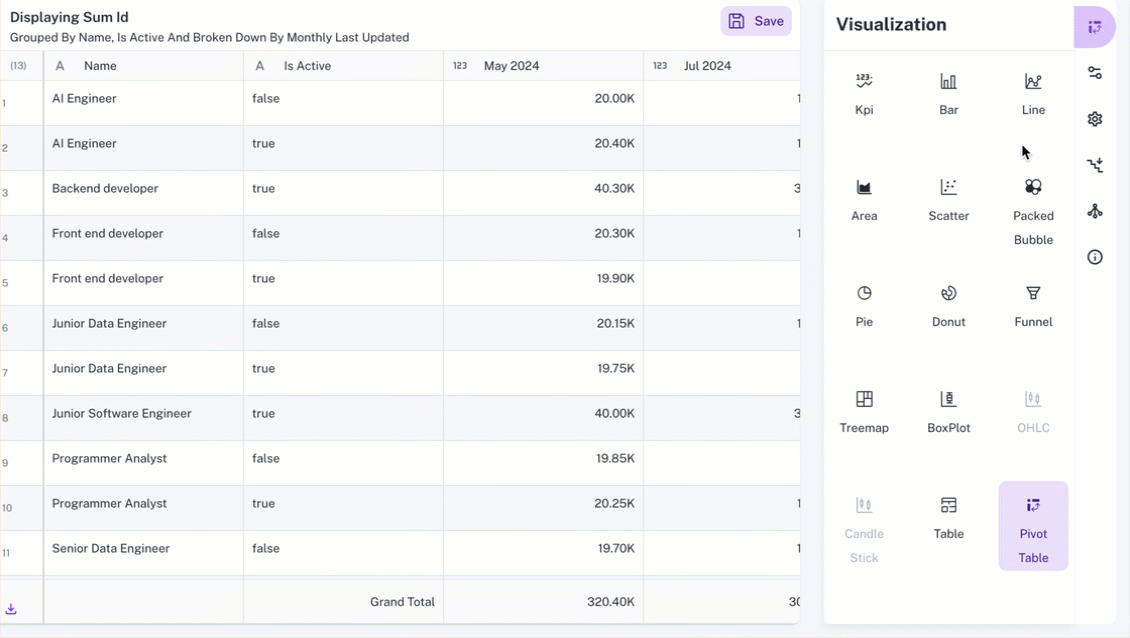1130x638 pixels.
Task: Click the hierarchy tree icon in the side rail
Action: (x=1095, y=211)
